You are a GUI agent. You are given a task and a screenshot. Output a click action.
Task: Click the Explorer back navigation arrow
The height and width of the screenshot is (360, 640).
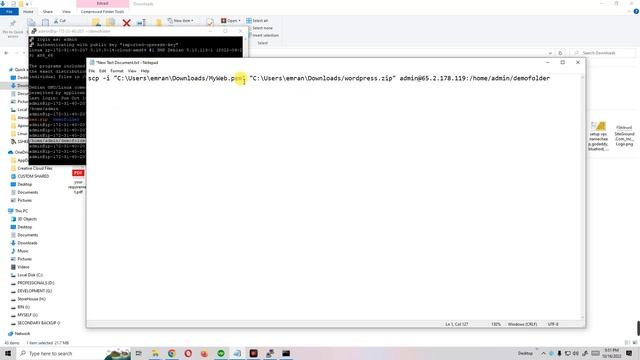coord(6,53)
